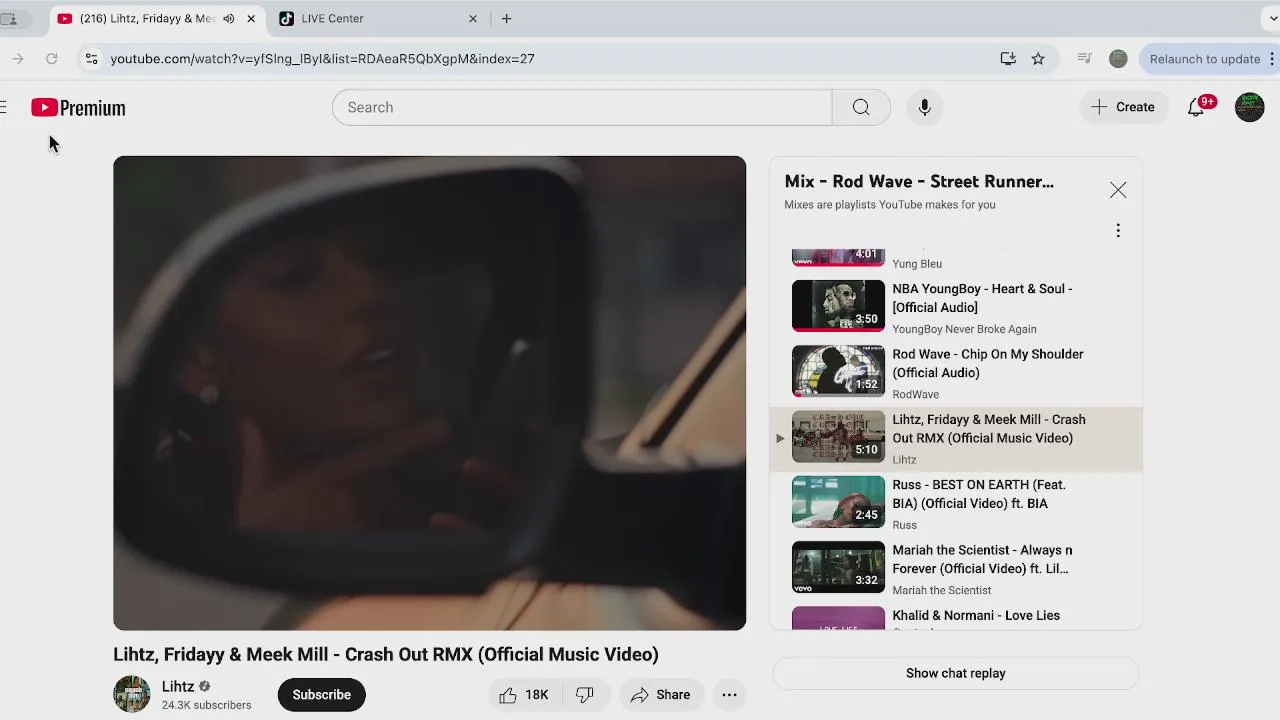The height and width of the screenshot is (720, 1280).
Task: Open the hamburger guide menu
Action: [x=3, y=107]
